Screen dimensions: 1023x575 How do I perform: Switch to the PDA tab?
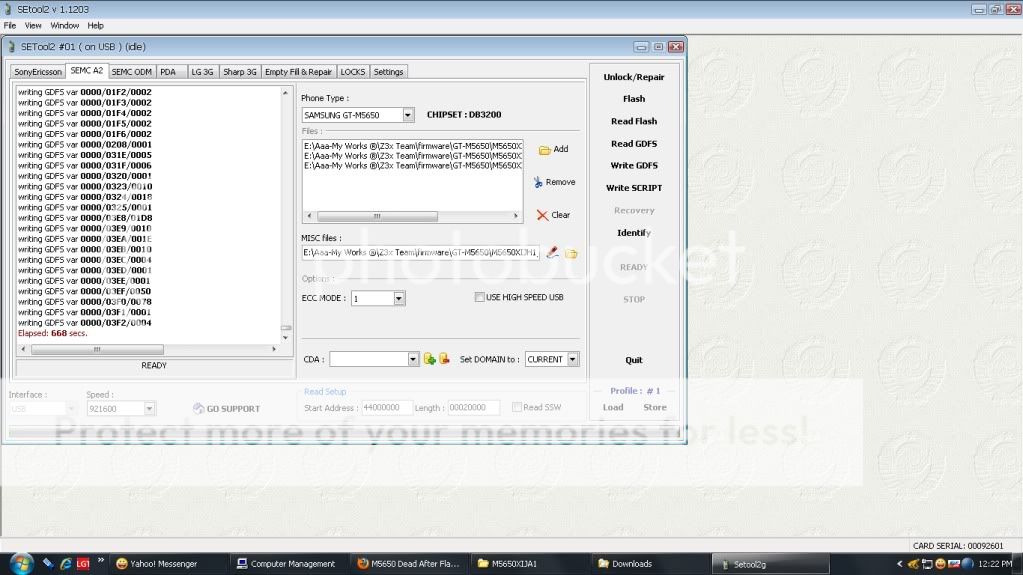click(x=168, y=72)
